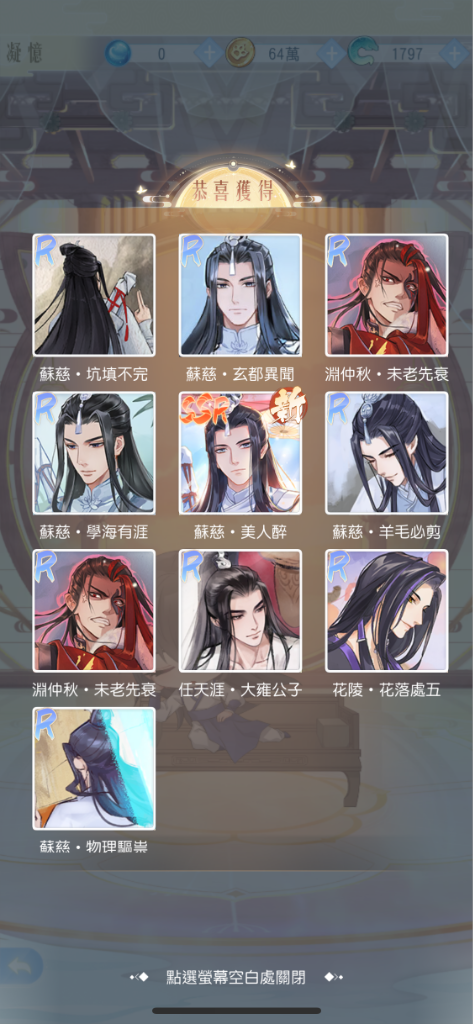Screen dimensions: 473x1024
Task: Open the 蘇慈・玄都異聞 card
Action: pos(240,295)
